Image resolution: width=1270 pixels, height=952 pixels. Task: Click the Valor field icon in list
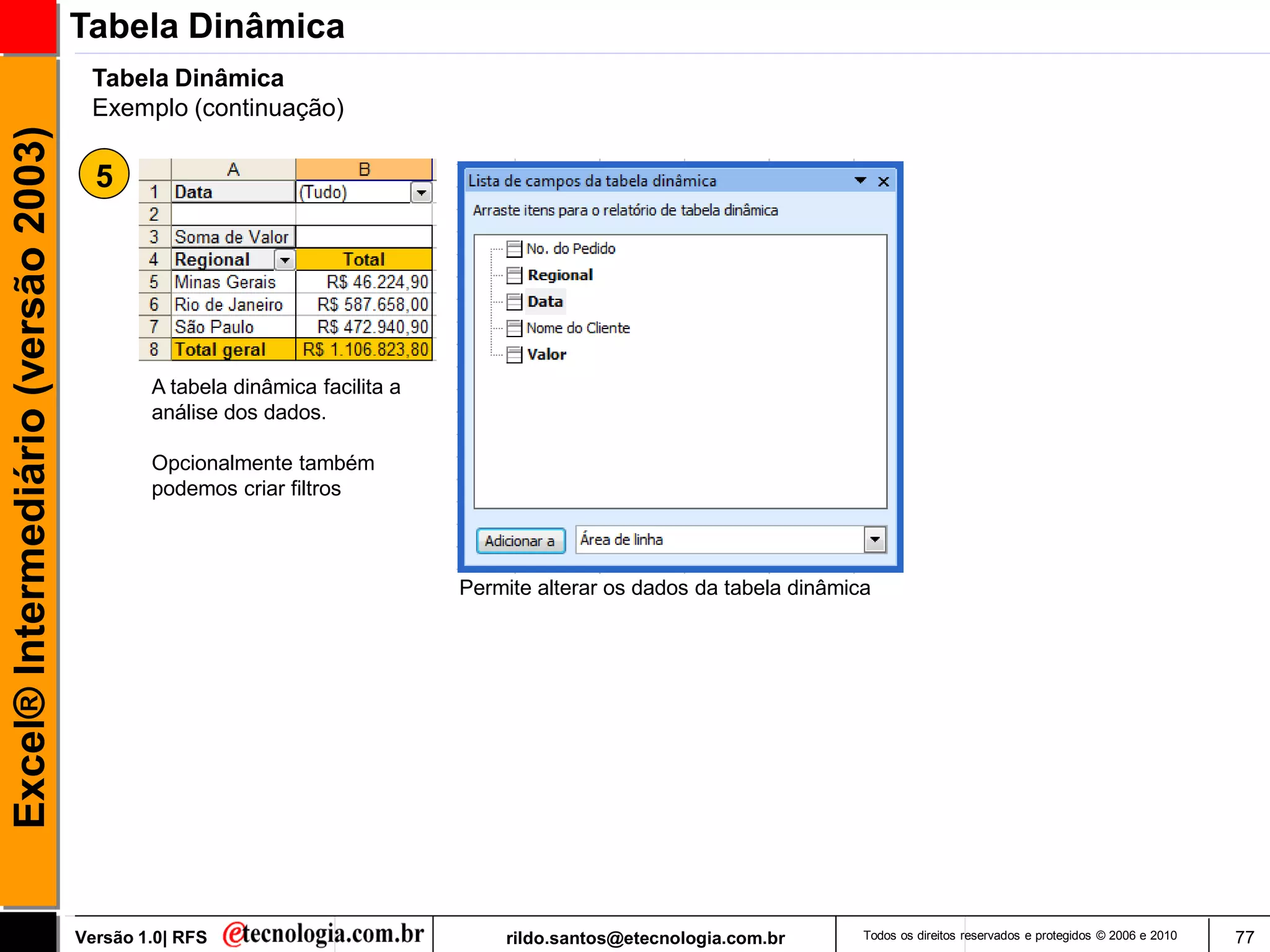click(x=514, y=355)
